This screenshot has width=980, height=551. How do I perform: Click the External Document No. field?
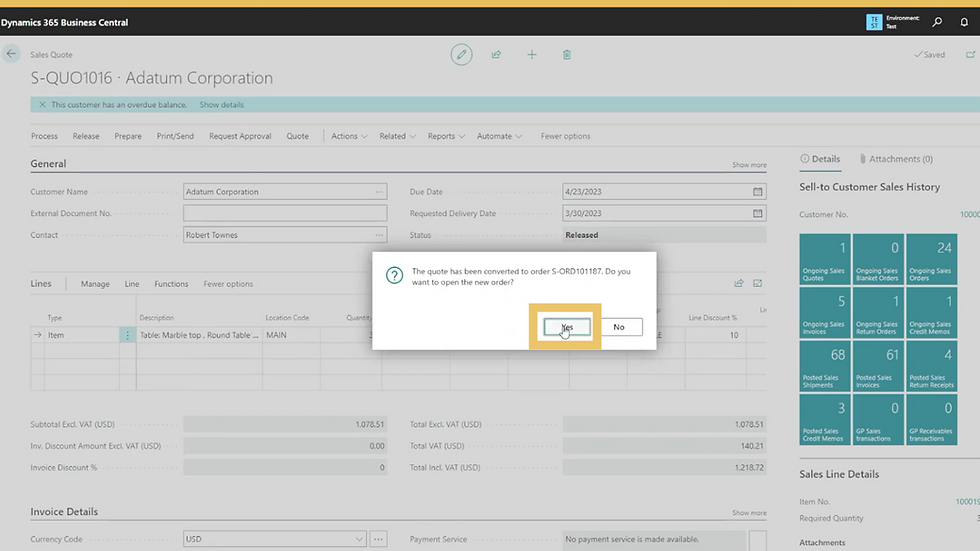(x=285, y=213)
